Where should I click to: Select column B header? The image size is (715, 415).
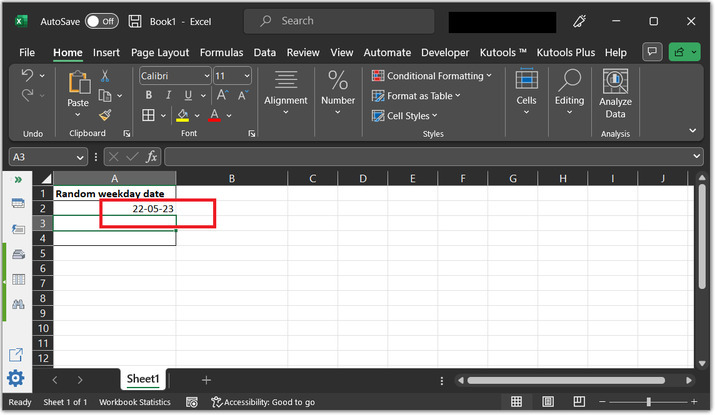[232, 178]
